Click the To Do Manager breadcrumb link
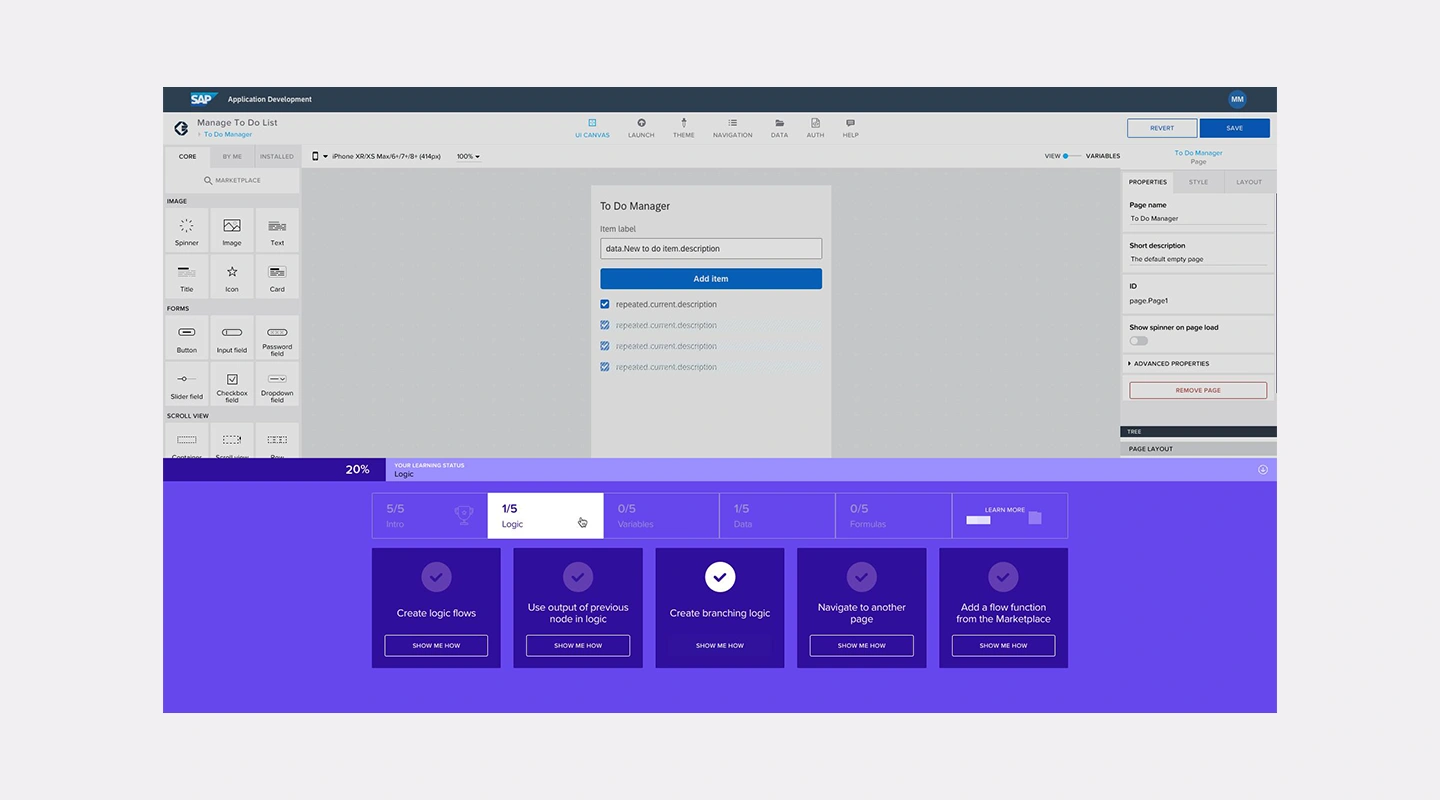This screenshot has height=800, width=1440. 228,134
